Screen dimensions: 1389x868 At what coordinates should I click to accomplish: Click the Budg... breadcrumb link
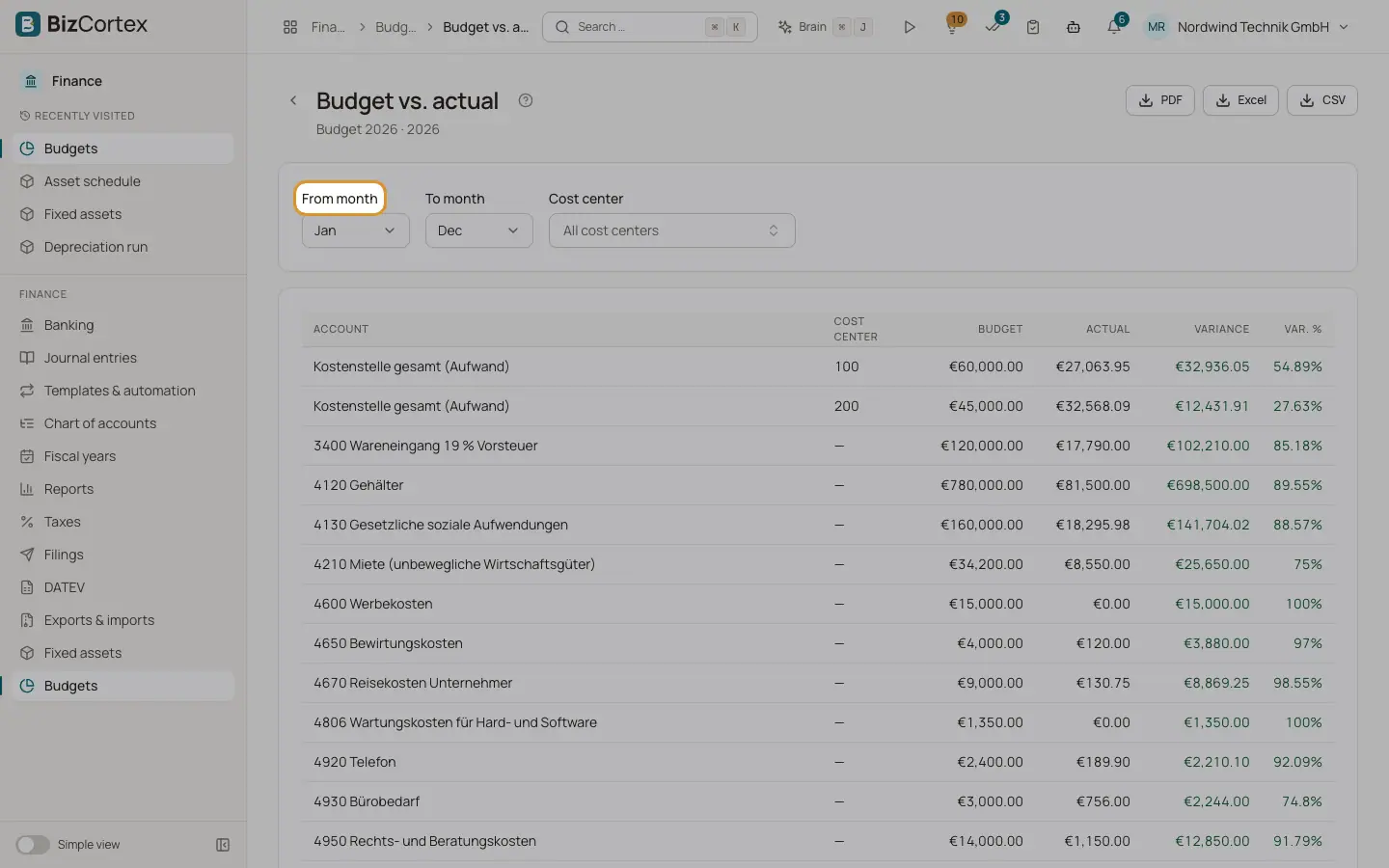pyautogui.click(x=395, y=27)
